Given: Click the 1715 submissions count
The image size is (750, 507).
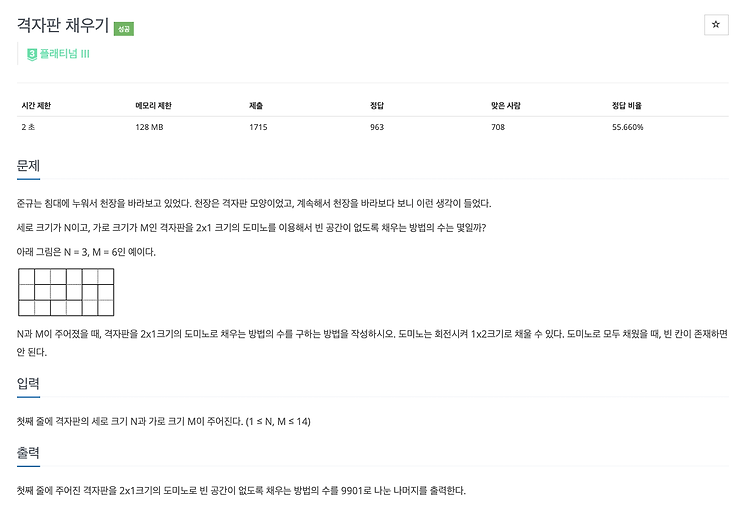Looking at the screenshot, I should pos(258,127).
